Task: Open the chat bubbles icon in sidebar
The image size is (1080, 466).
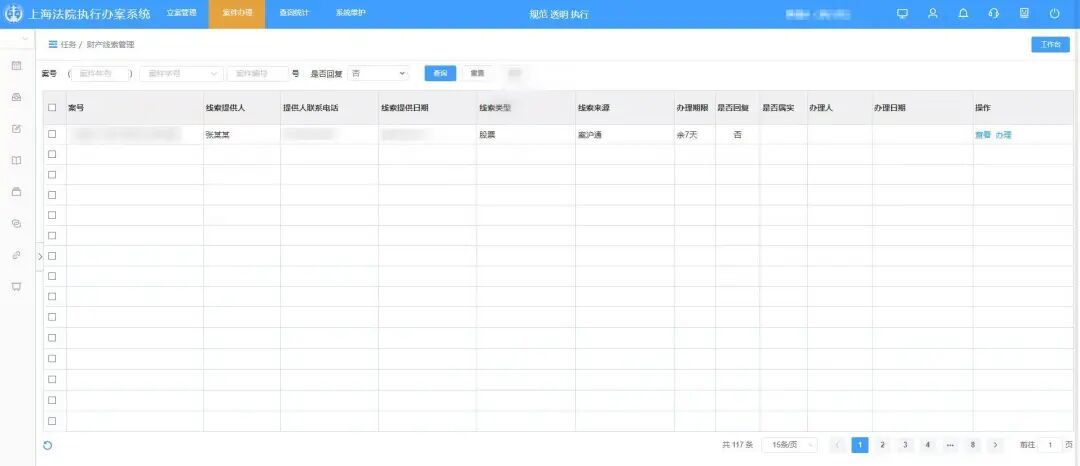Action: tap(17, 224)
